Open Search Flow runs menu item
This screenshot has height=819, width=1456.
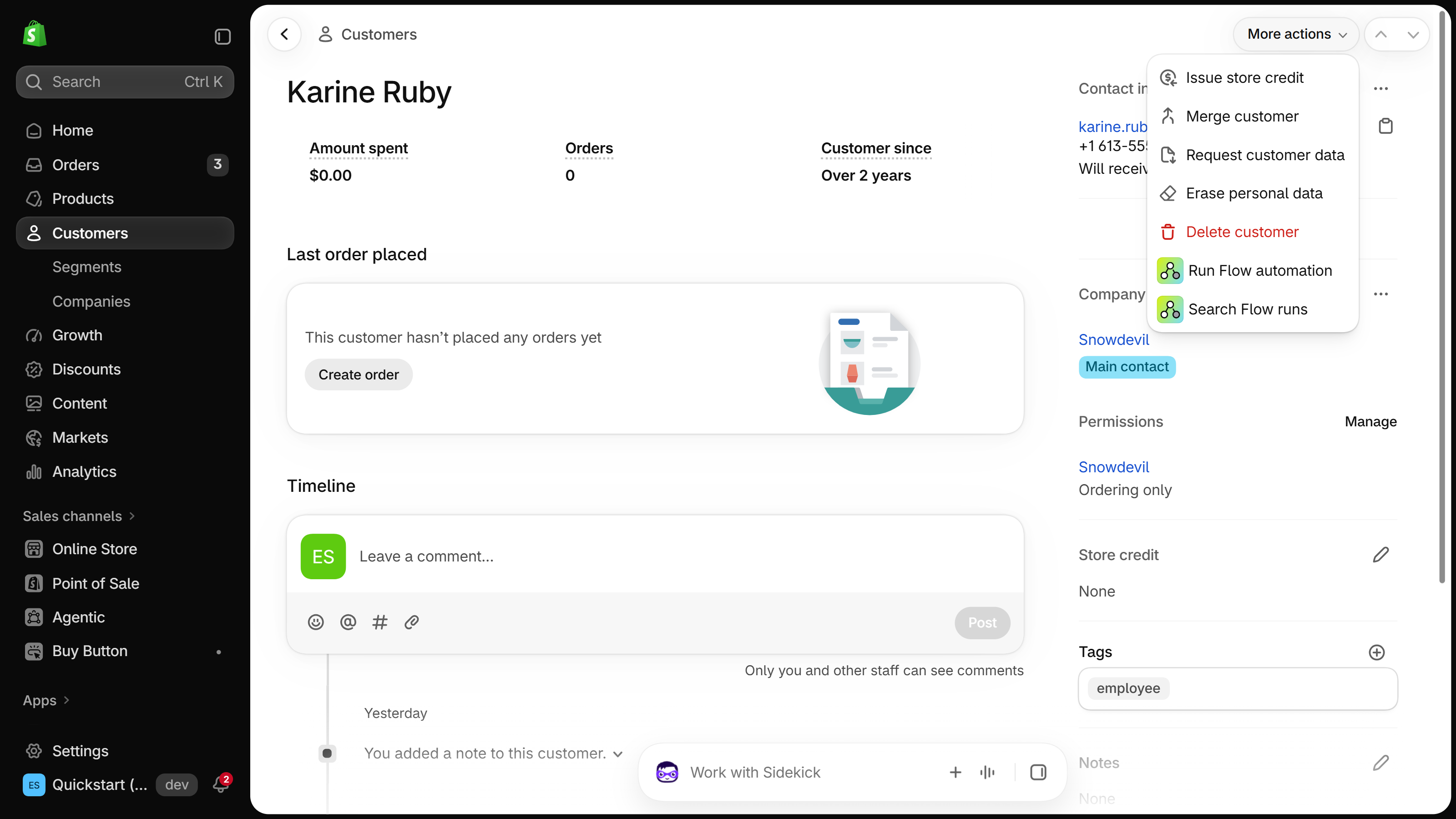tap(1253, 309)
